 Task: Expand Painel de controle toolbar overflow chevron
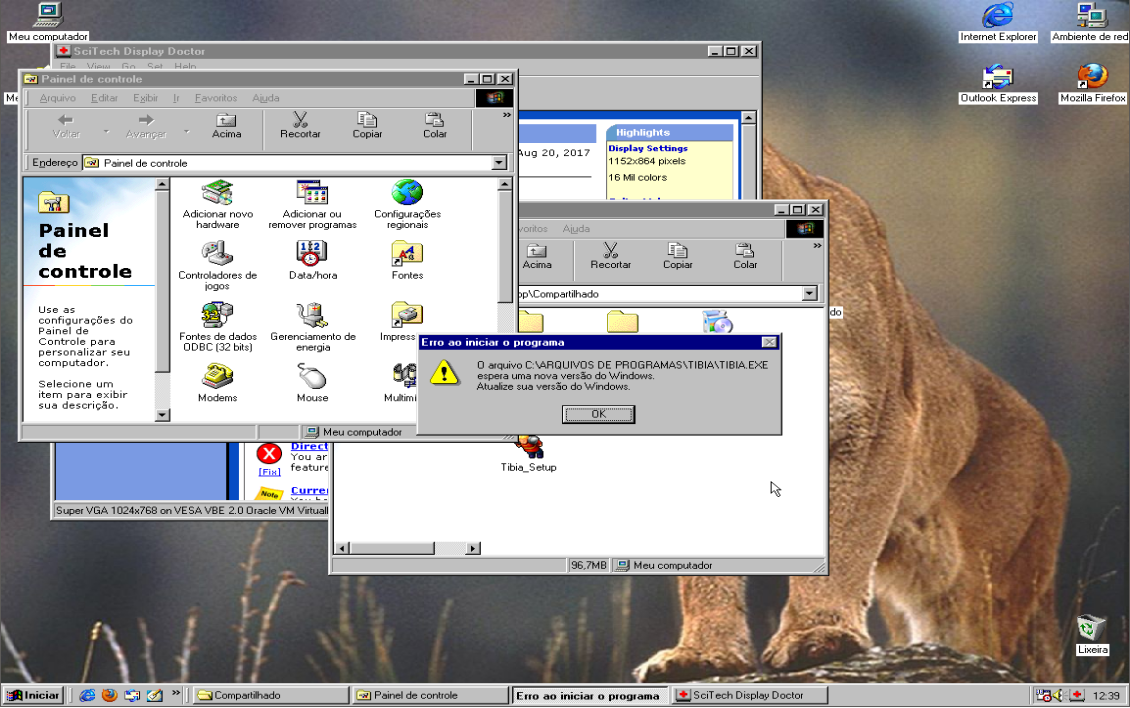click(x=507, y=116)
